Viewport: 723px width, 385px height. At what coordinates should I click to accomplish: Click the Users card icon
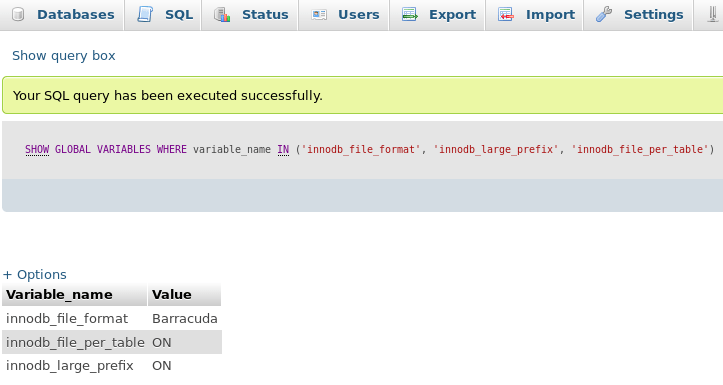click(x=319, y=15)
